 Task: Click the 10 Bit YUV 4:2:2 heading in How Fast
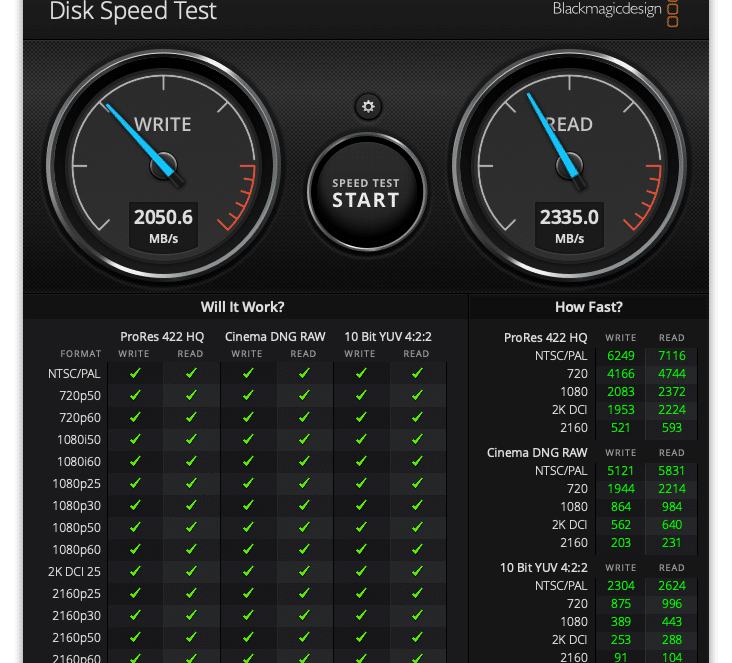coord(544,568)
